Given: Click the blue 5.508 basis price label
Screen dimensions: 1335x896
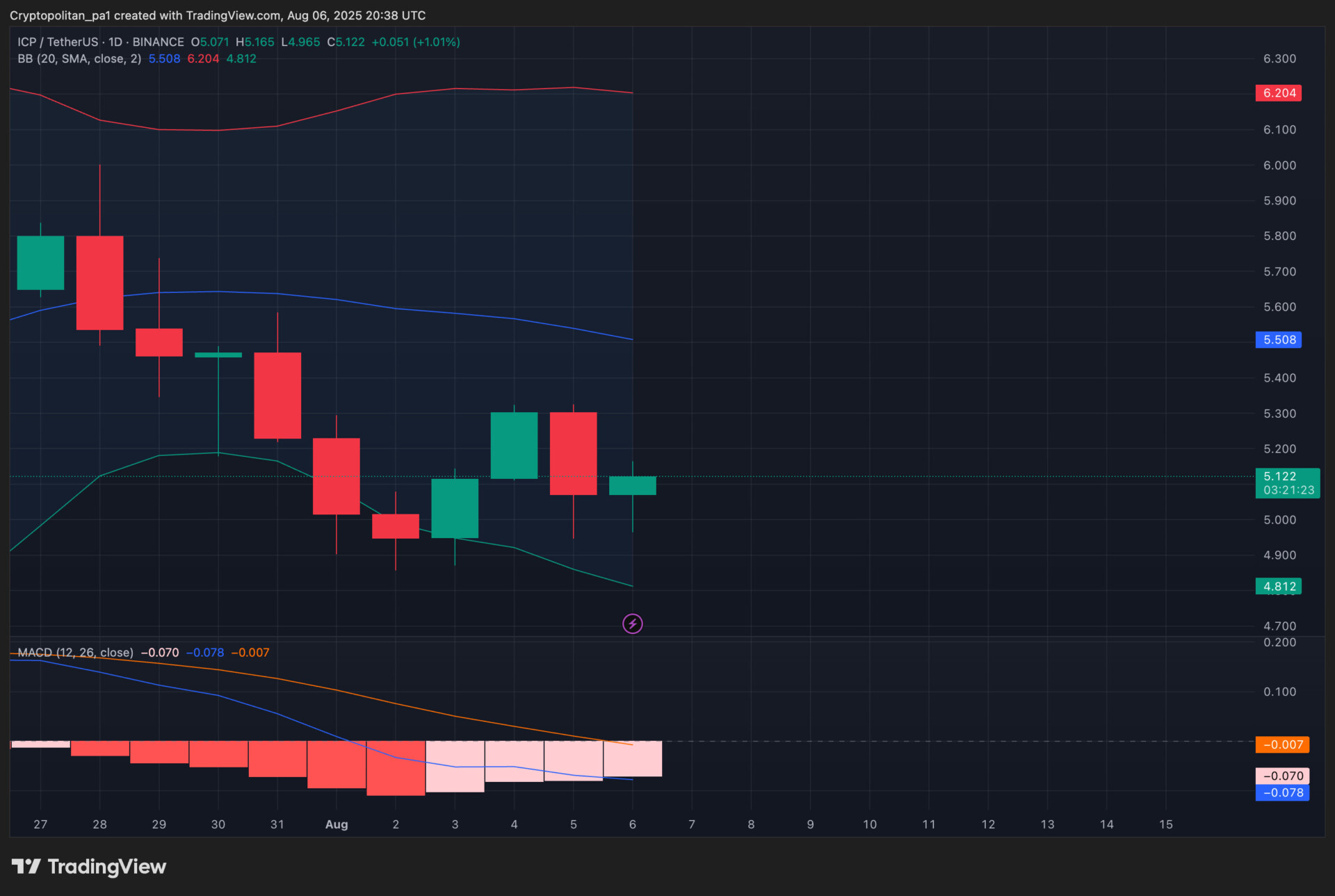Looking at the screenshot, I should [1278, 340].
